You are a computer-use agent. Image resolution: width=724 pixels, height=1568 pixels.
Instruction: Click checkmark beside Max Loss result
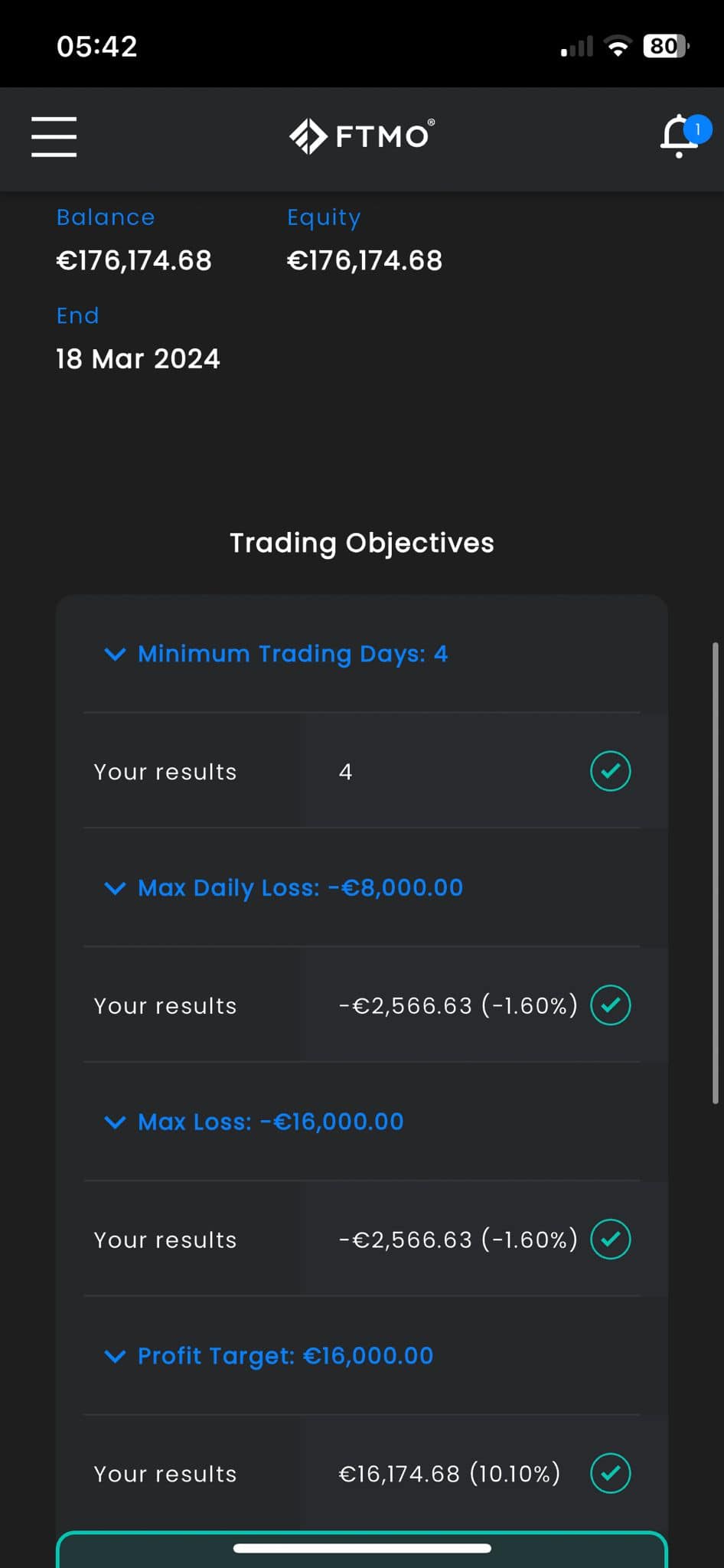click(x=611, y=1239)
